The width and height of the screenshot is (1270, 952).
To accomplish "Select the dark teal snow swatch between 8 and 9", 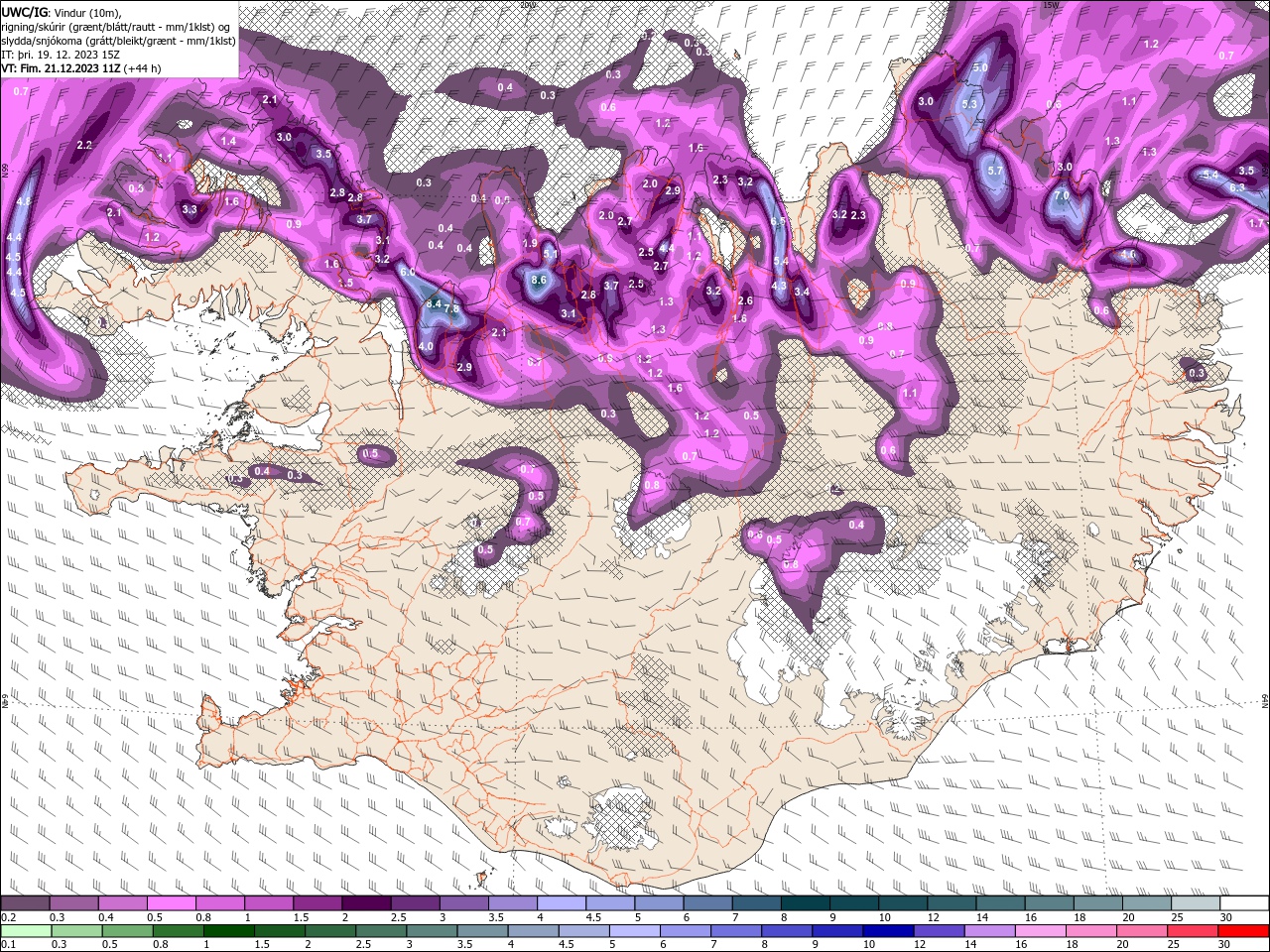I will pos(805,903).
